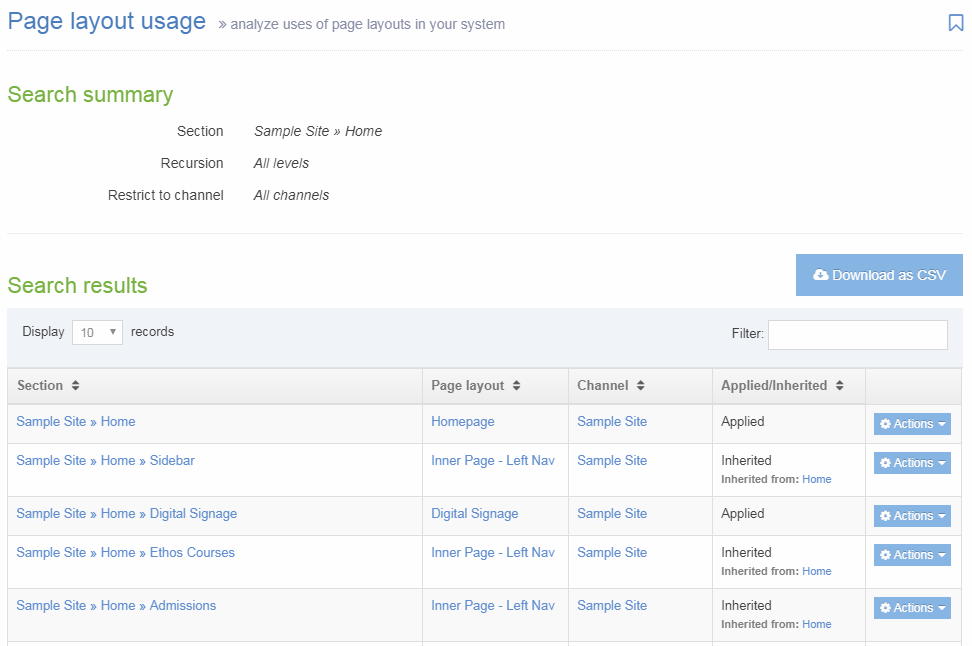Image resolution: width=972 pixels, height=646 pixels.
Task: Open the Display records count dropdown
Action: tap(97, 331)
